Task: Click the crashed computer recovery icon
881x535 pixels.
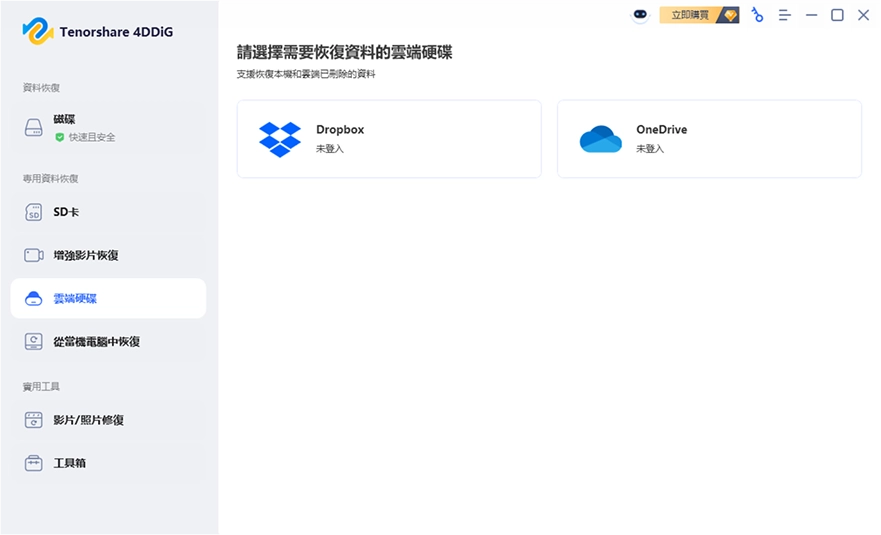Action: 34,342
